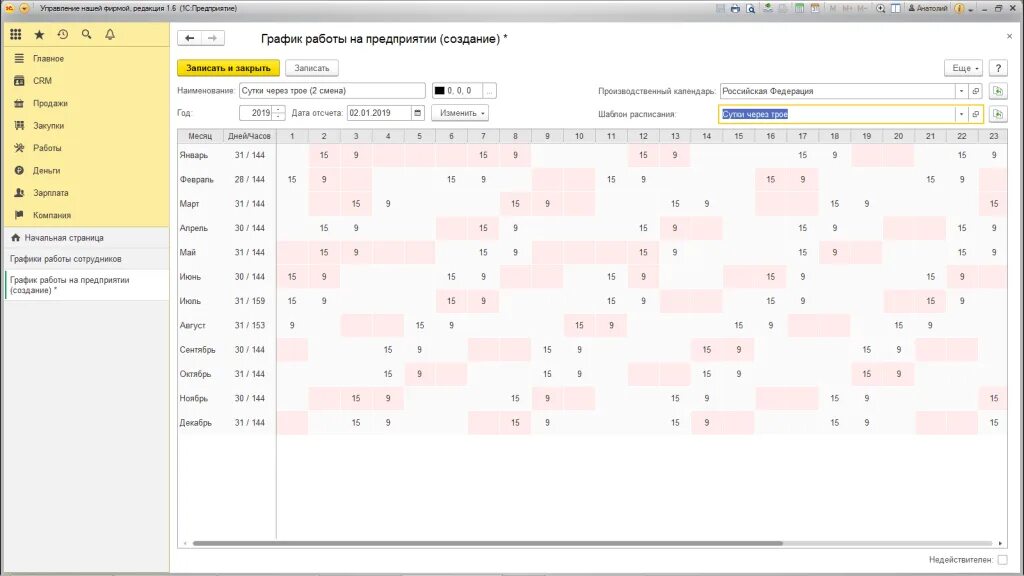Viewport: 1024px width, 576px height.
Task: Click the Save icon in title bar
Action: pyautogui.click(x=720, y=8)
